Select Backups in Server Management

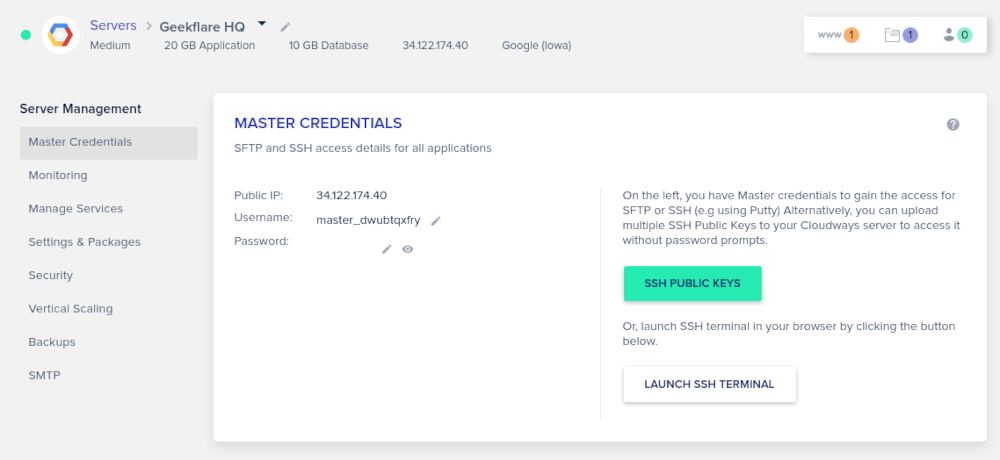pyautogui.click(x=52, y=342)
